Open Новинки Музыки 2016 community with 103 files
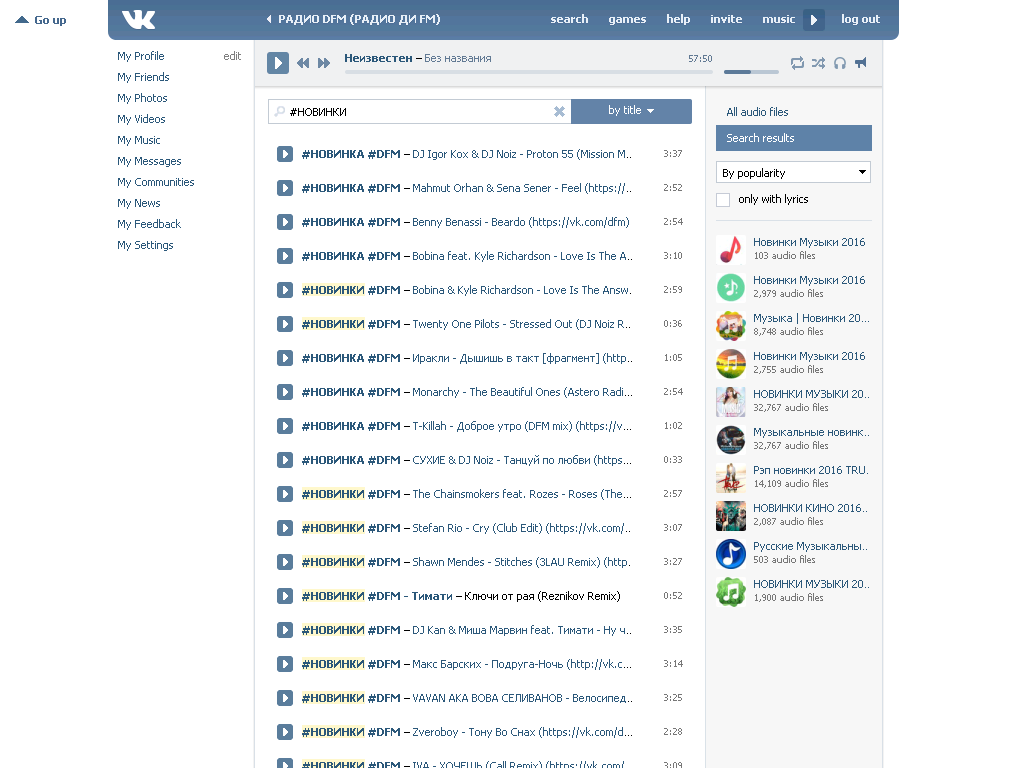This screenshot has width=1024, height=768. 809,242
